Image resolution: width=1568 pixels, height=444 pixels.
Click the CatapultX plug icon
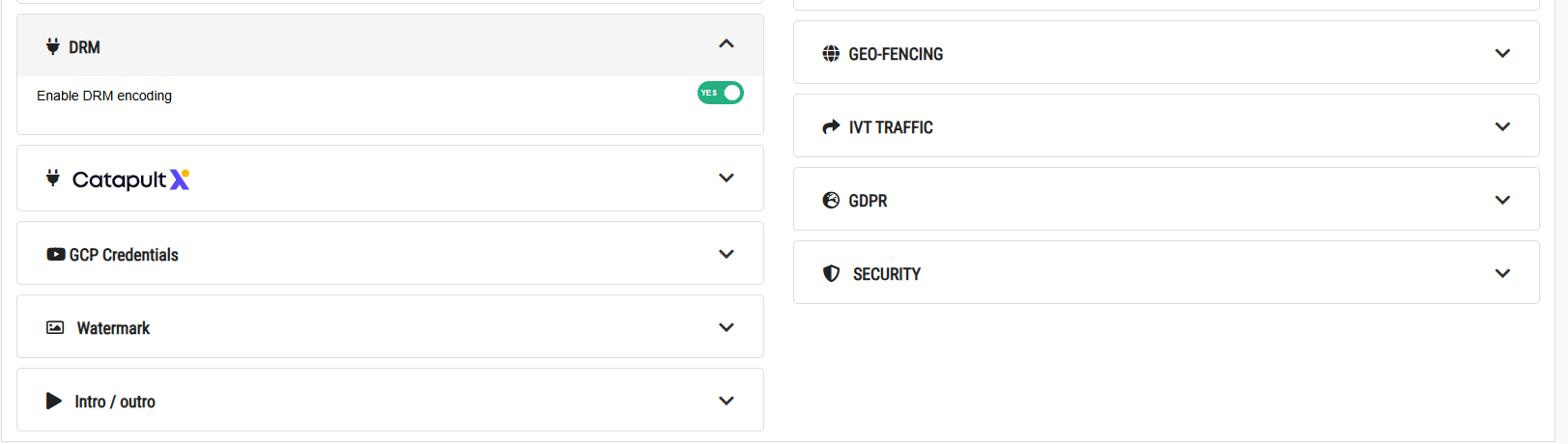pos(53,178)
